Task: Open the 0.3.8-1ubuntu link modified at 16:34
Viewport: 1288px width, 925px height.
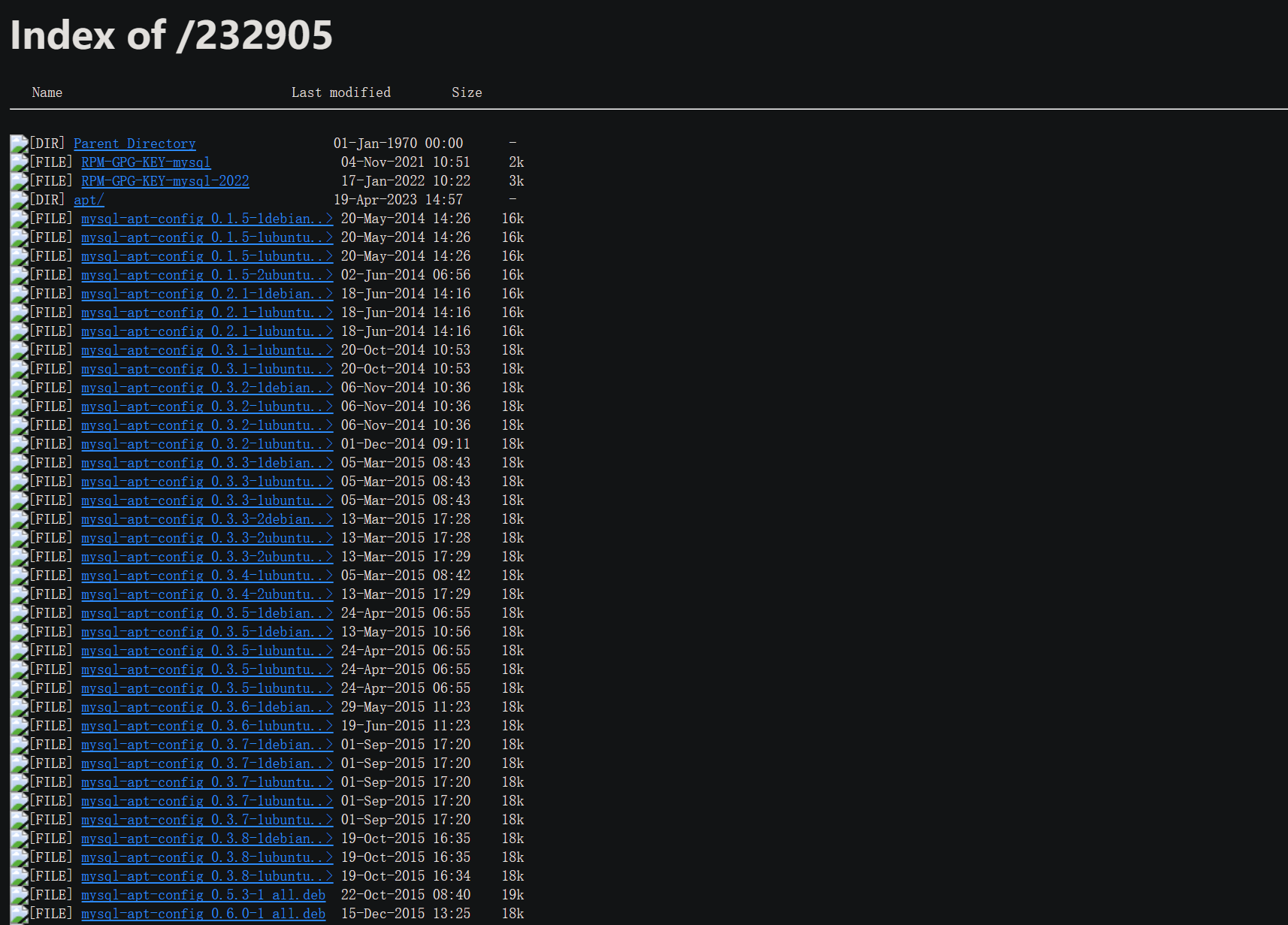Action: coord(207,876)
